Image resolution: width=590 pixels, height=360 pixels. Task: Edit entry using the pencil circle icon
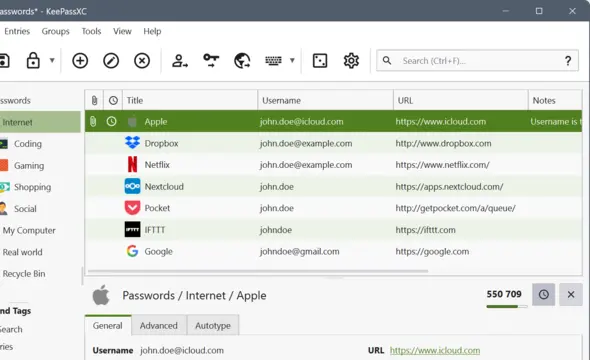[x=111, y=61]
